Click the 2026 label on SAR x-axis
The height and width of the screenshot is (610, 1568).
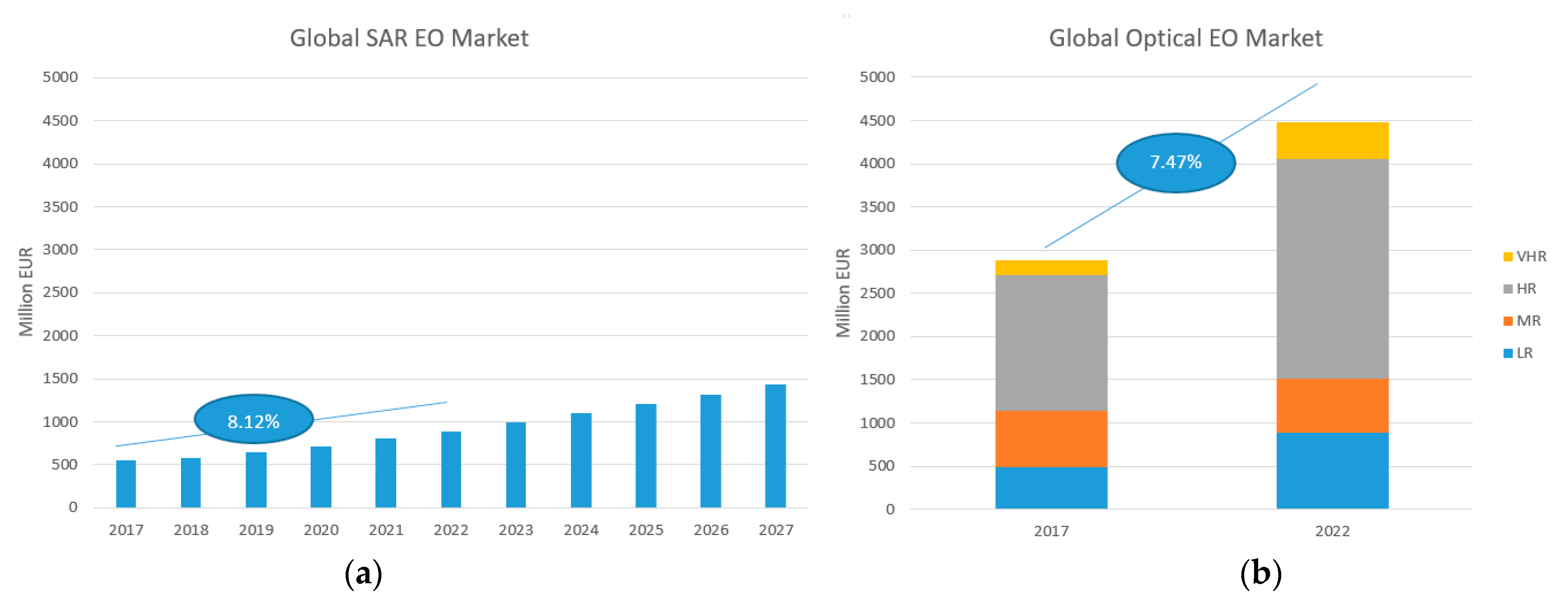pyautogui.click(x=710, y=530)
